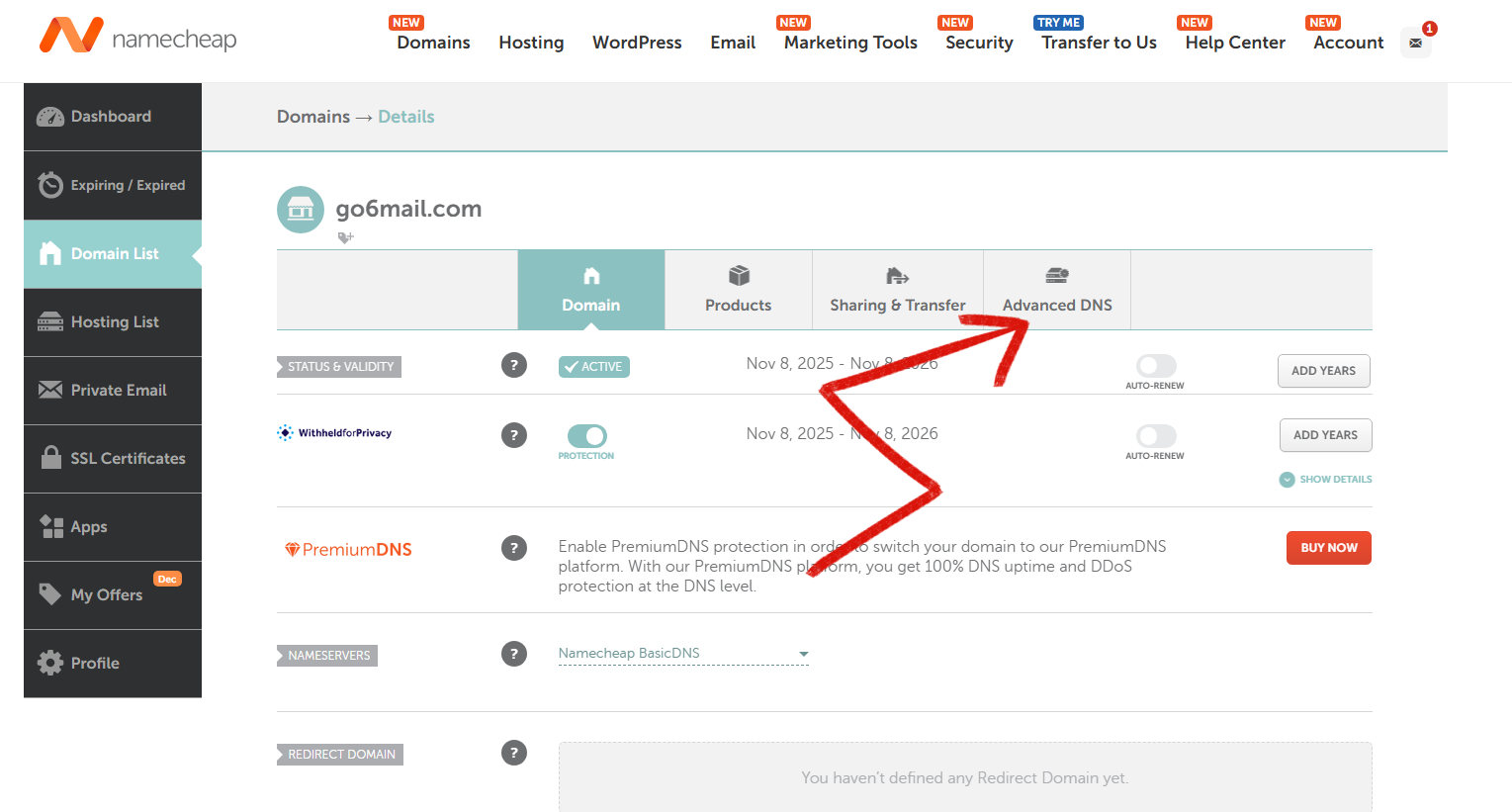This screenshot has height=812, width=1512.
Task: Open the Namecheap BasicDNS nameservers dropdown
Action: point(683,654)
